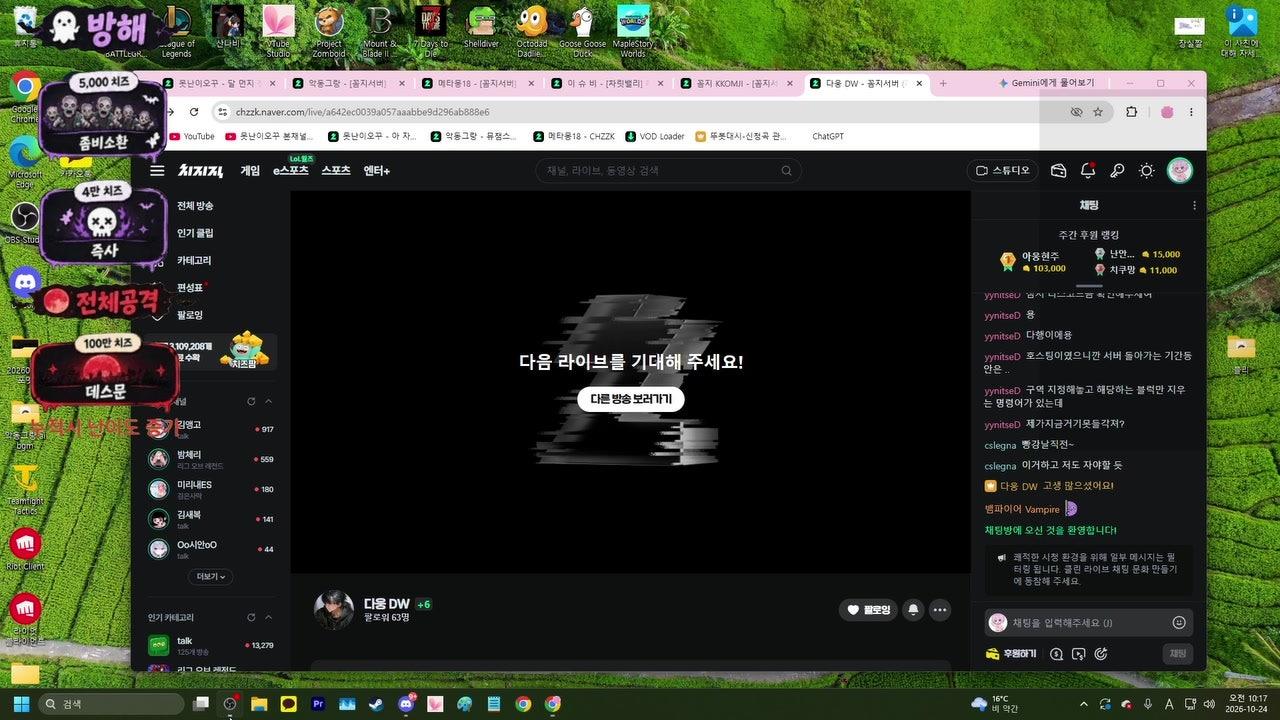The height and width of the screenshot is (720, 1280).
Task: Expand channel list with 더보기
Action: point(211,577)
